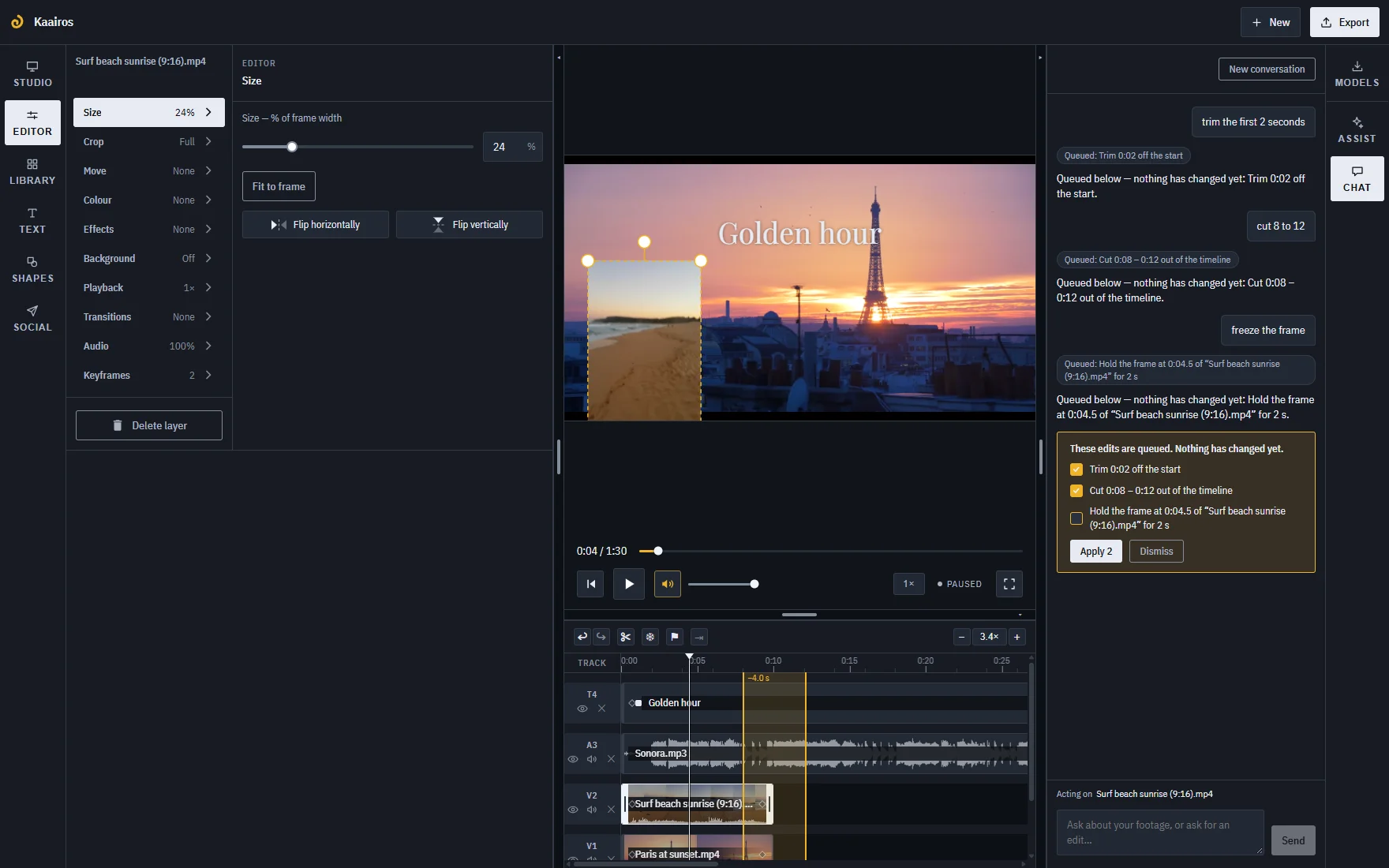Screen dimensions: 1389x868
Task: Expand the Effects property row
Action: tap(149, 230)
